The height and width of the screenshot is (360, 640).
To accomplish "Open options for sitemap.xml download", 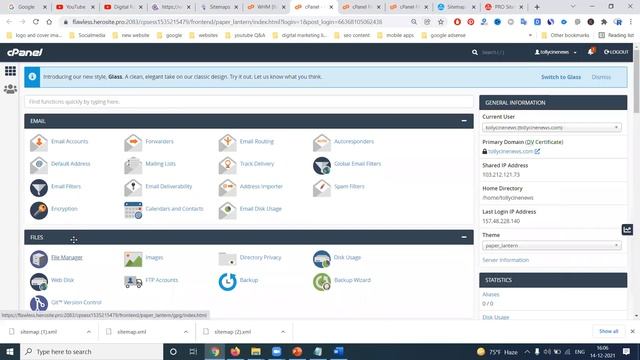I will (x=186, y=332).
